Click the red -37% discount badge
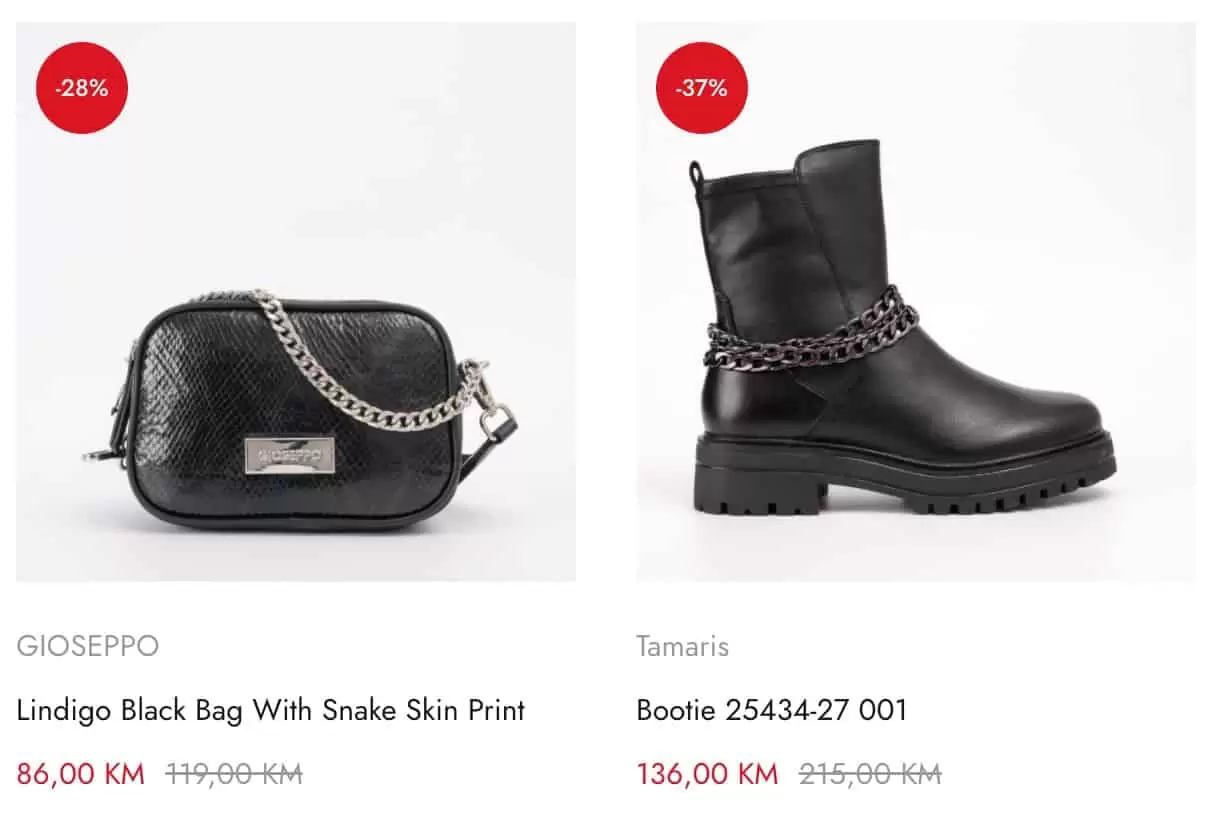The height and width of the screenshot is (818, 1216). pyautogui.click(x=703, y=87)
